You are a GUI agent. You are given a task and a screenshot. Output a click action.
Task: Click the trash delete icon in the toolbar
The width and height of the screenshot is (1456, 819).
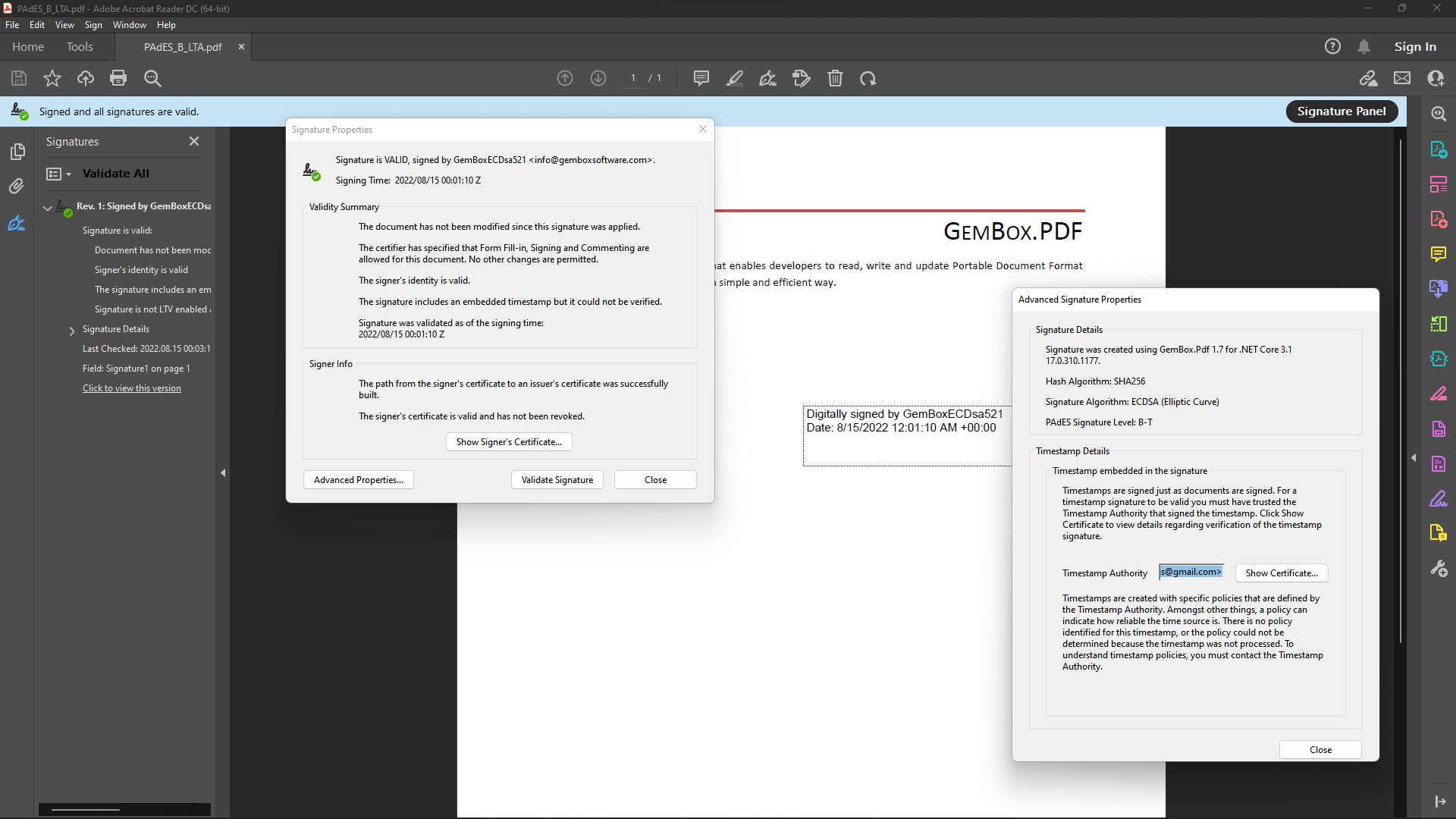(x=835, y=78)
